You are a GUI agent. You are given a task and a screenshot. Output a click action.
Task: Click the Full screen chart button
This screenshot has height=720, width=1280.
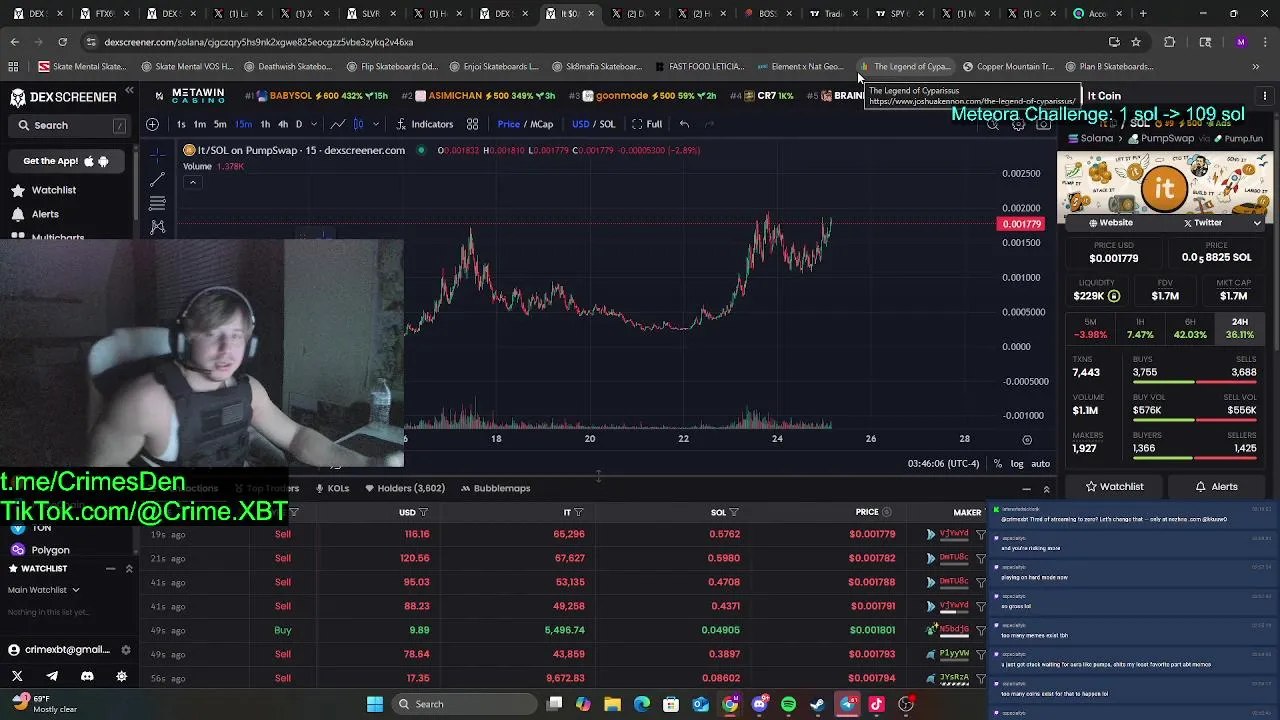coord(647,124)
